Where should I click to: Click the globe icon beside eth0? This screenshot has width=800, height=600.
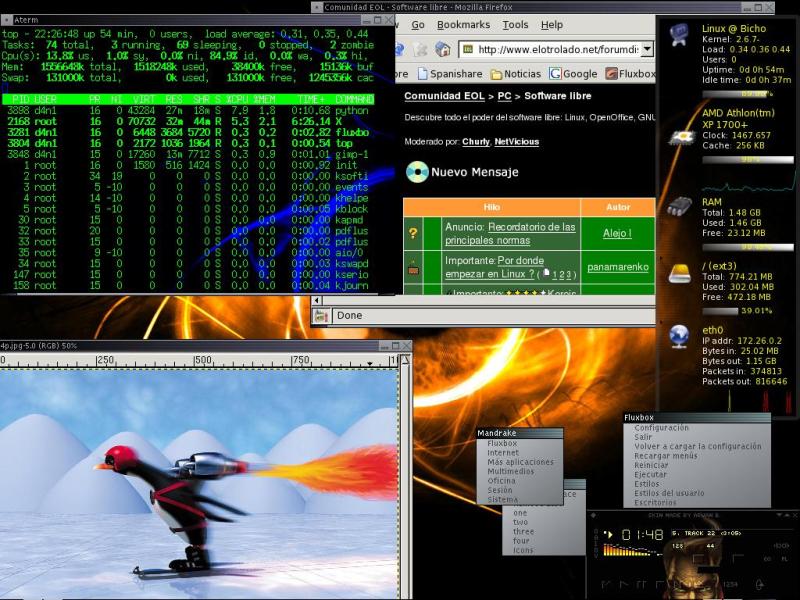pos(680,337)
